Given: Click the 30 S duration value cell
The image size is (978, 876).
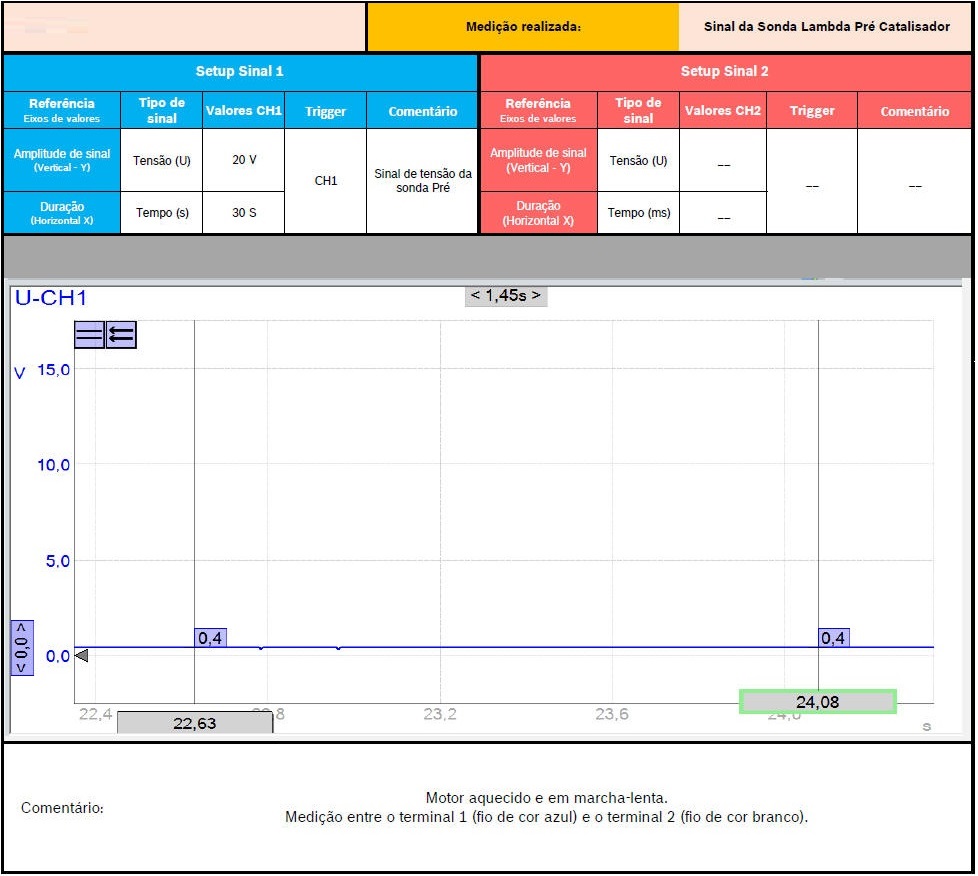Looking at the screenshot, I should tap(243, 213).
